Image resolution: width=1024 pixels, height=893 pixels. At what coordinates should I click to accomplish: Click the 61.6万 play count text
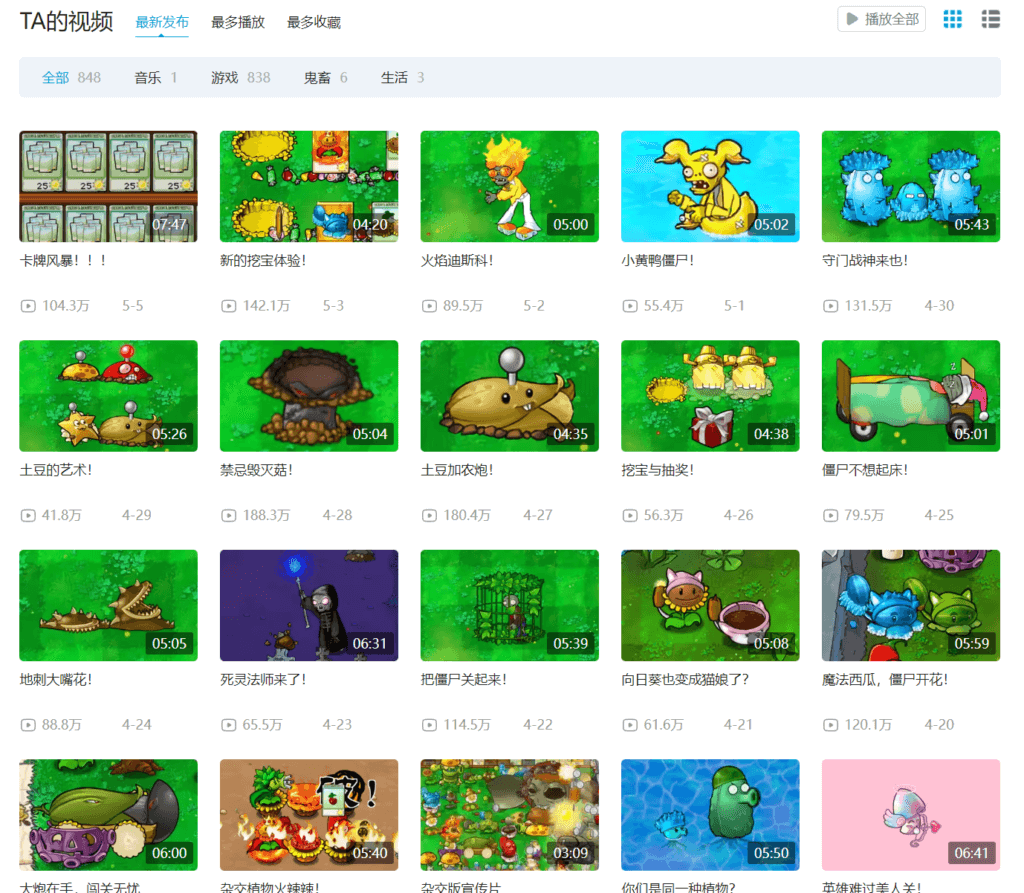pyautogui.click(x=664, y=725)
